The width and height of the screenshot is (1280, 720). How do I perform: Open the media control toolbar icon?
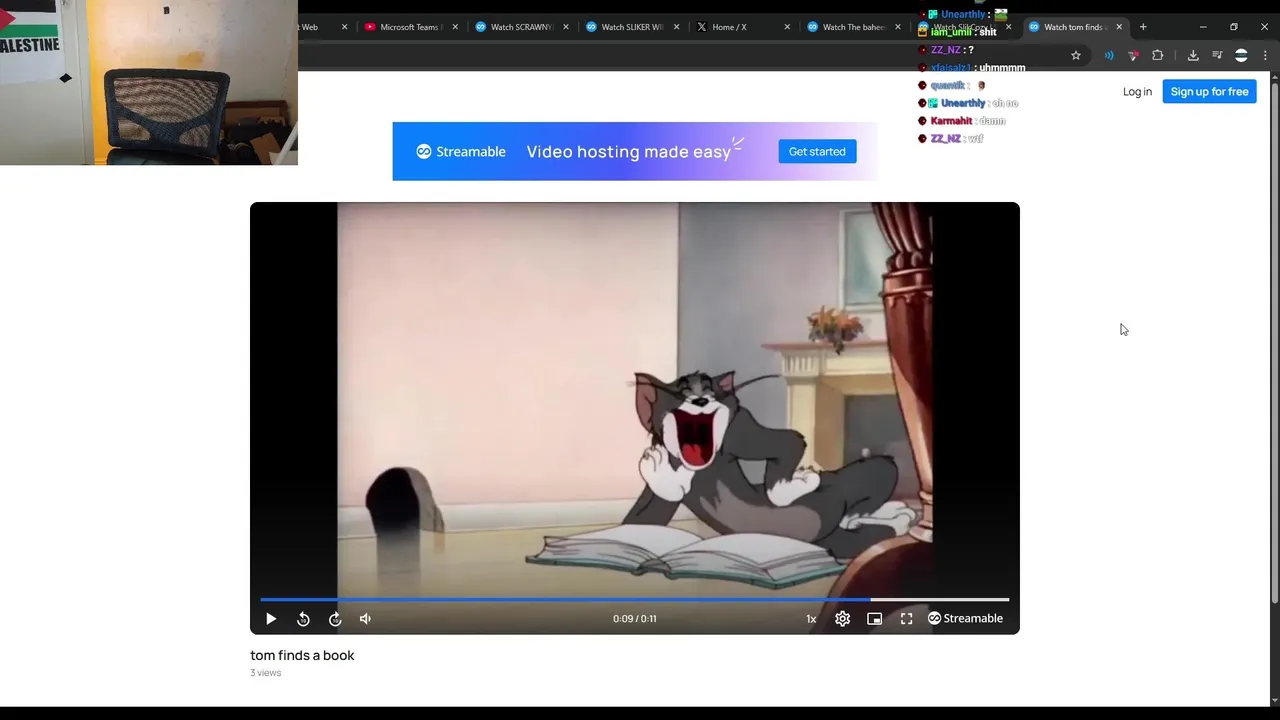click(x=1217, y=56)
